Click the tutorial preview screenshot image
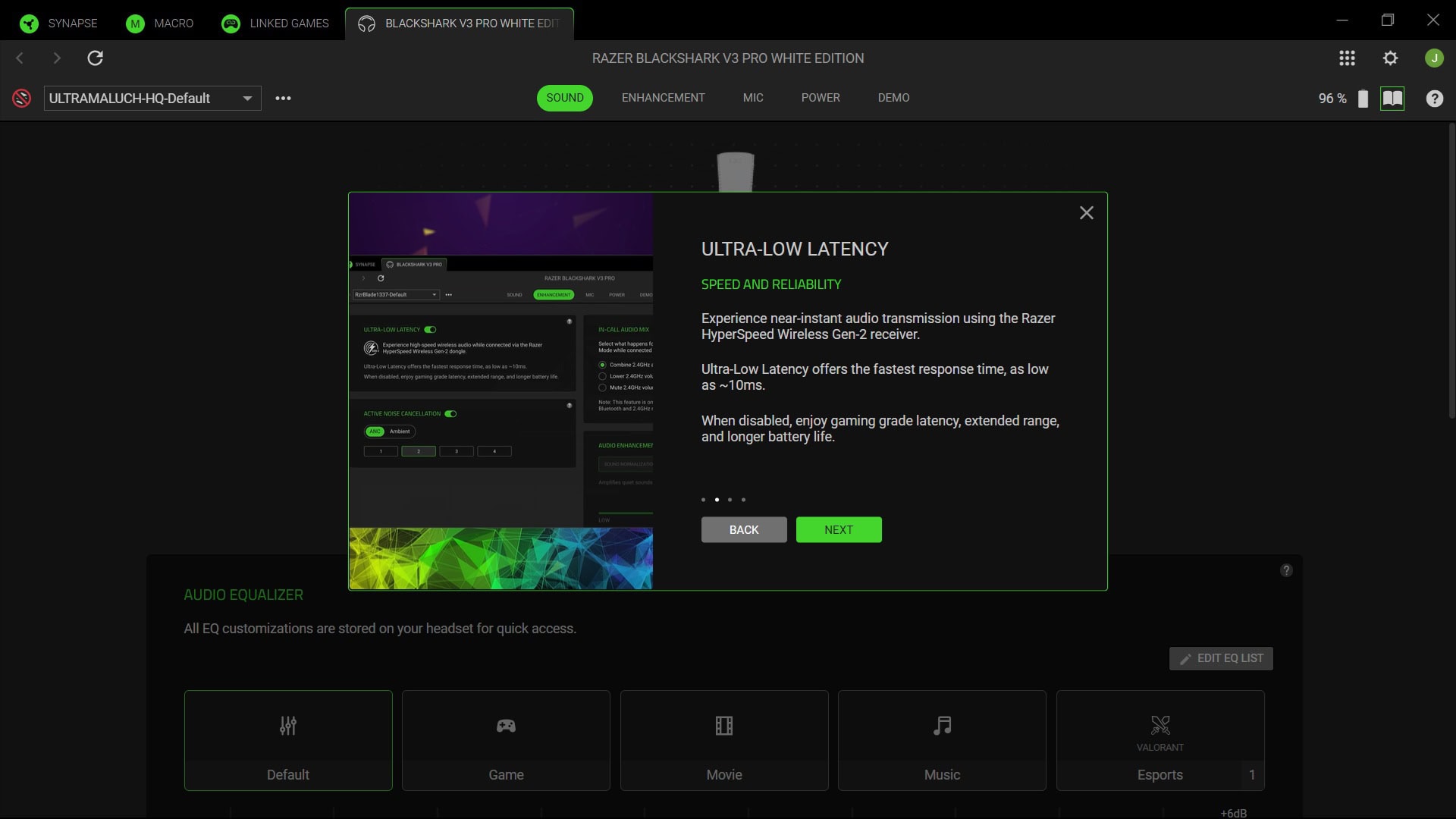Viewport: 1456px width, 819px height. coord(500,391)
